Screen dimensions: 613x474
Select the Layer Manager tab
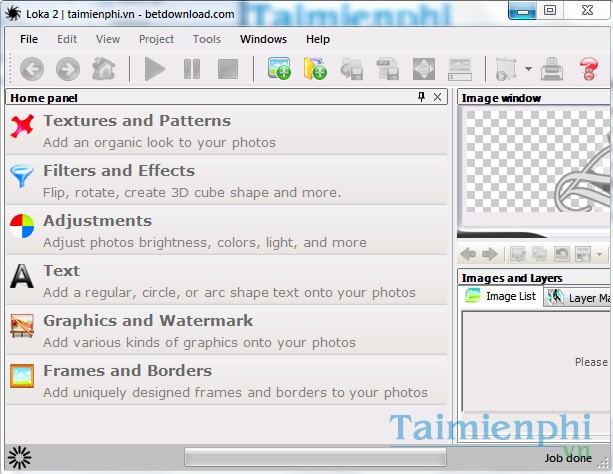pyautogui.click(x=580, y=297)
